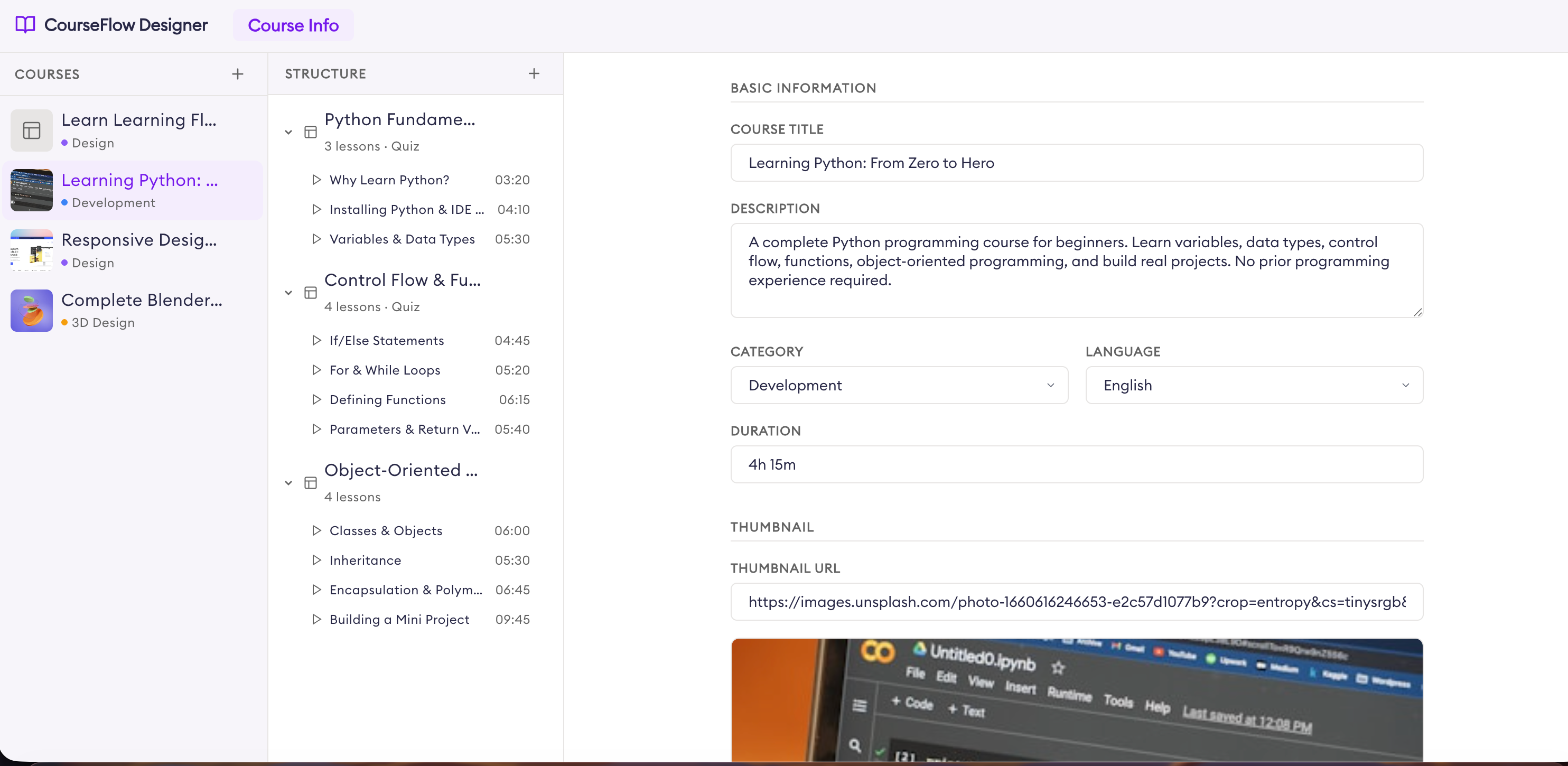This screenshot has width=1568, height=766.
Task: Open the Building a Mini Project lesson
Action: pyautogui.click(x=399, y=619)
